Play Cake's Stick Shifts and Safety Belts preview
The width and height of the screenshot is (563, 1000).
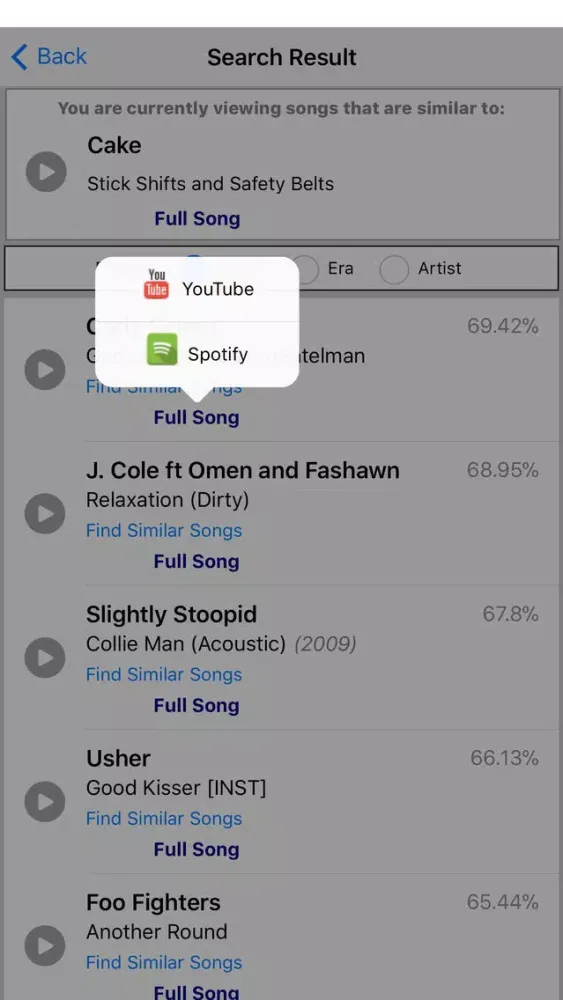[46, 172]
